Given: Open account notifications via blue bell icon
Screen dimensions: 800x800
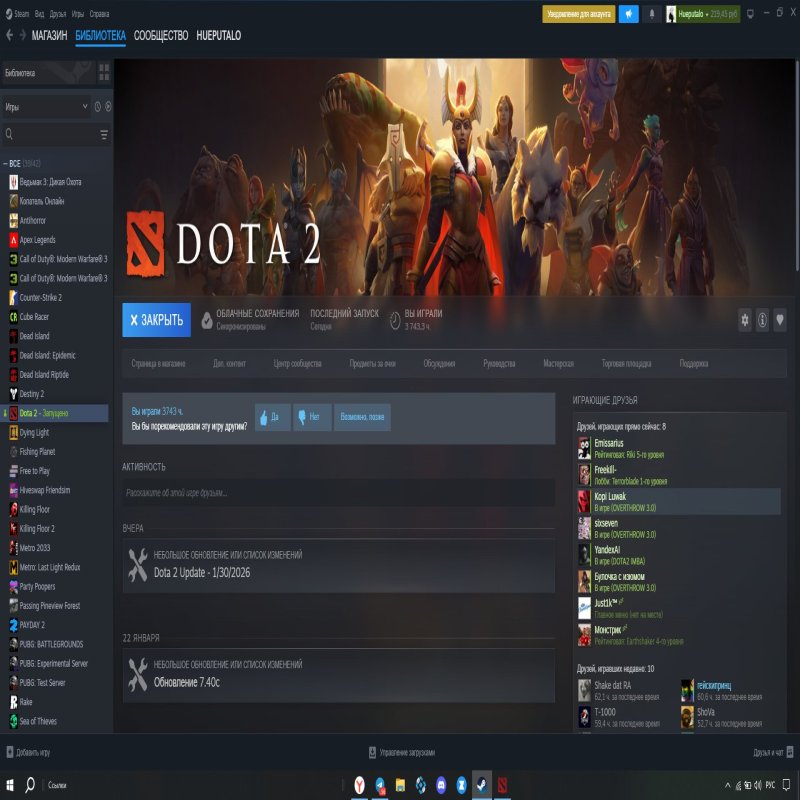Looking at the screenshot, I should [x=628, y=14].
